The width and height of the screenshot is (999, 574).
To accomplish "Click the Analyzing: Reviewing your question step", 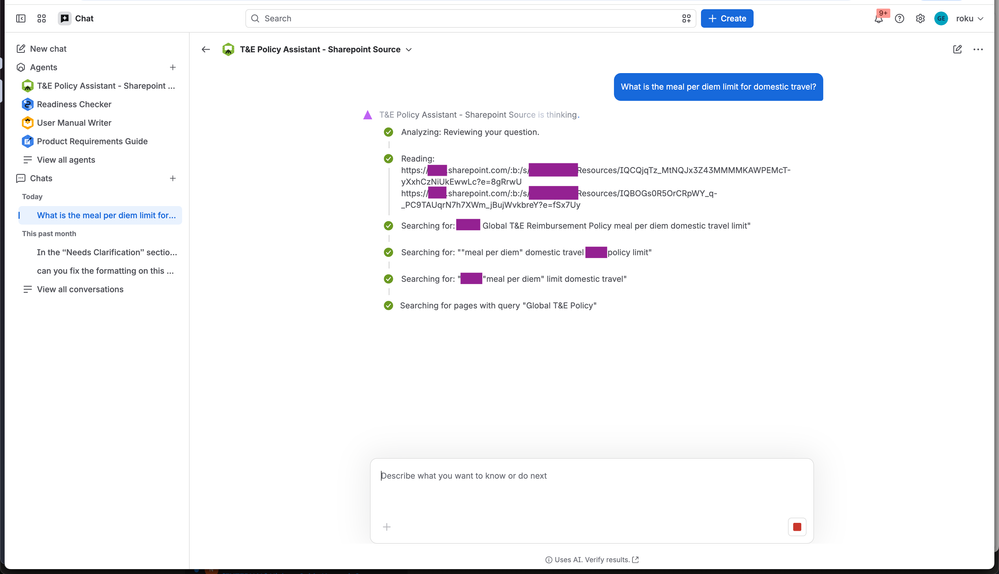I will 470,132.
